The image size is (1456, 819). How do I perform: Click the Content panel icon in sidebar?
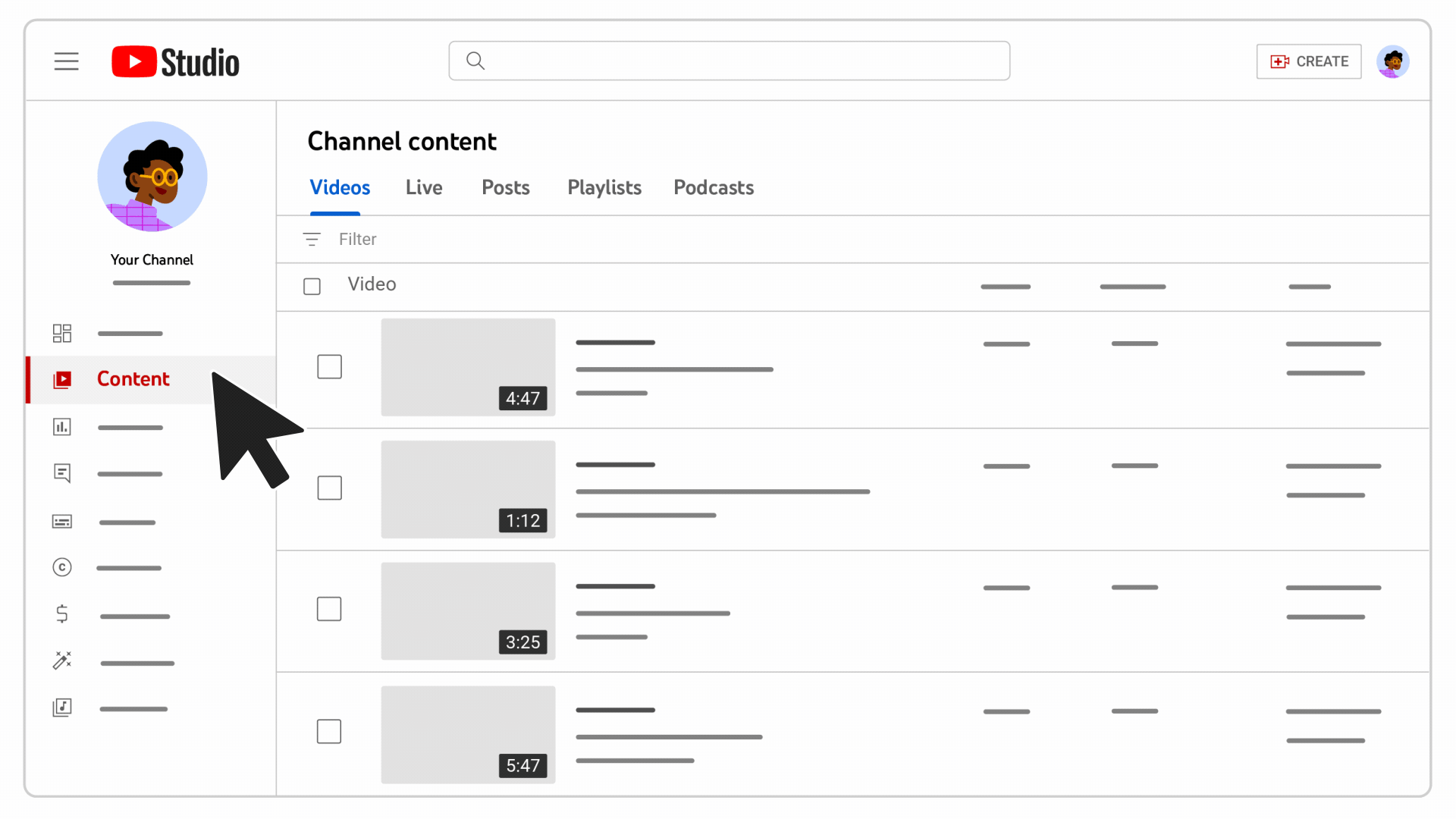(x=62, y=379)
